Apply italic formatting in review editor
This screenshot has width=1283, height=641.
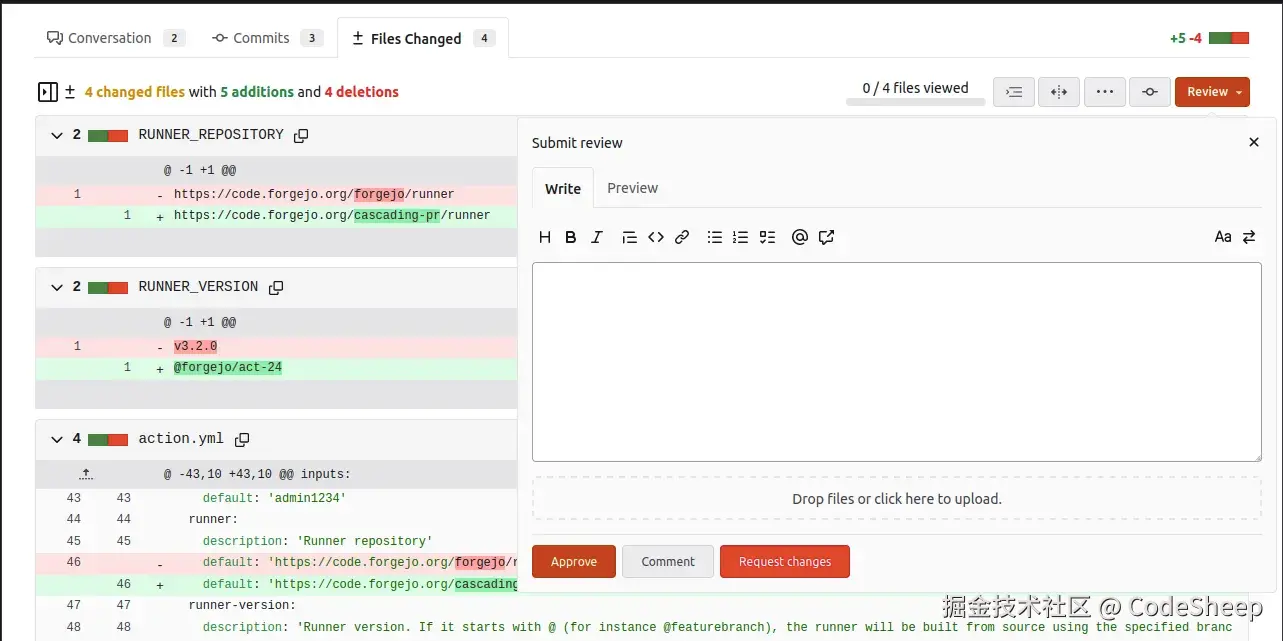(x=597, y=237)
